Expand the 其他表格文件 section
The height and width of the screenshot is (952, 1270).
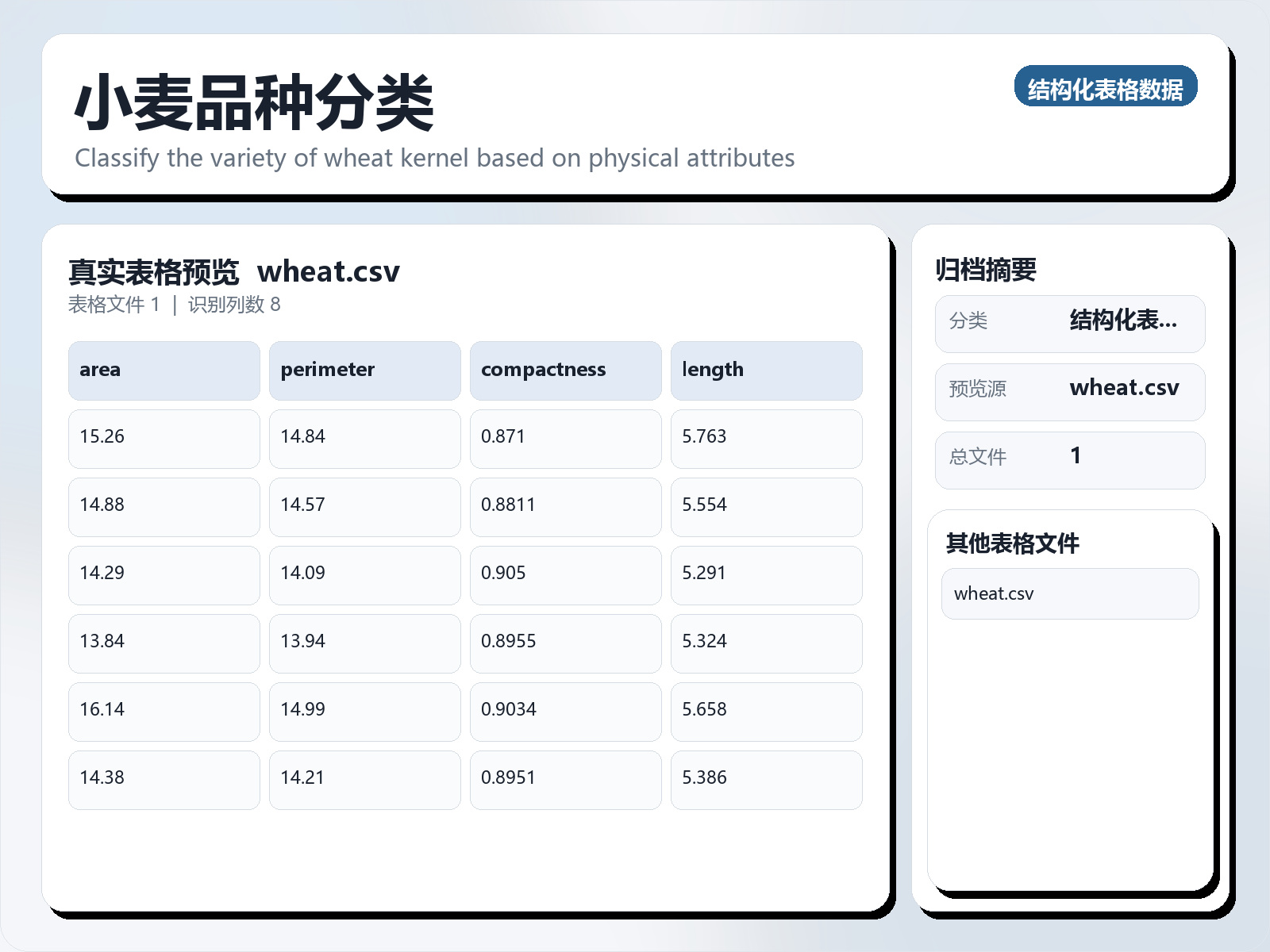click(x=1013, y=544)
